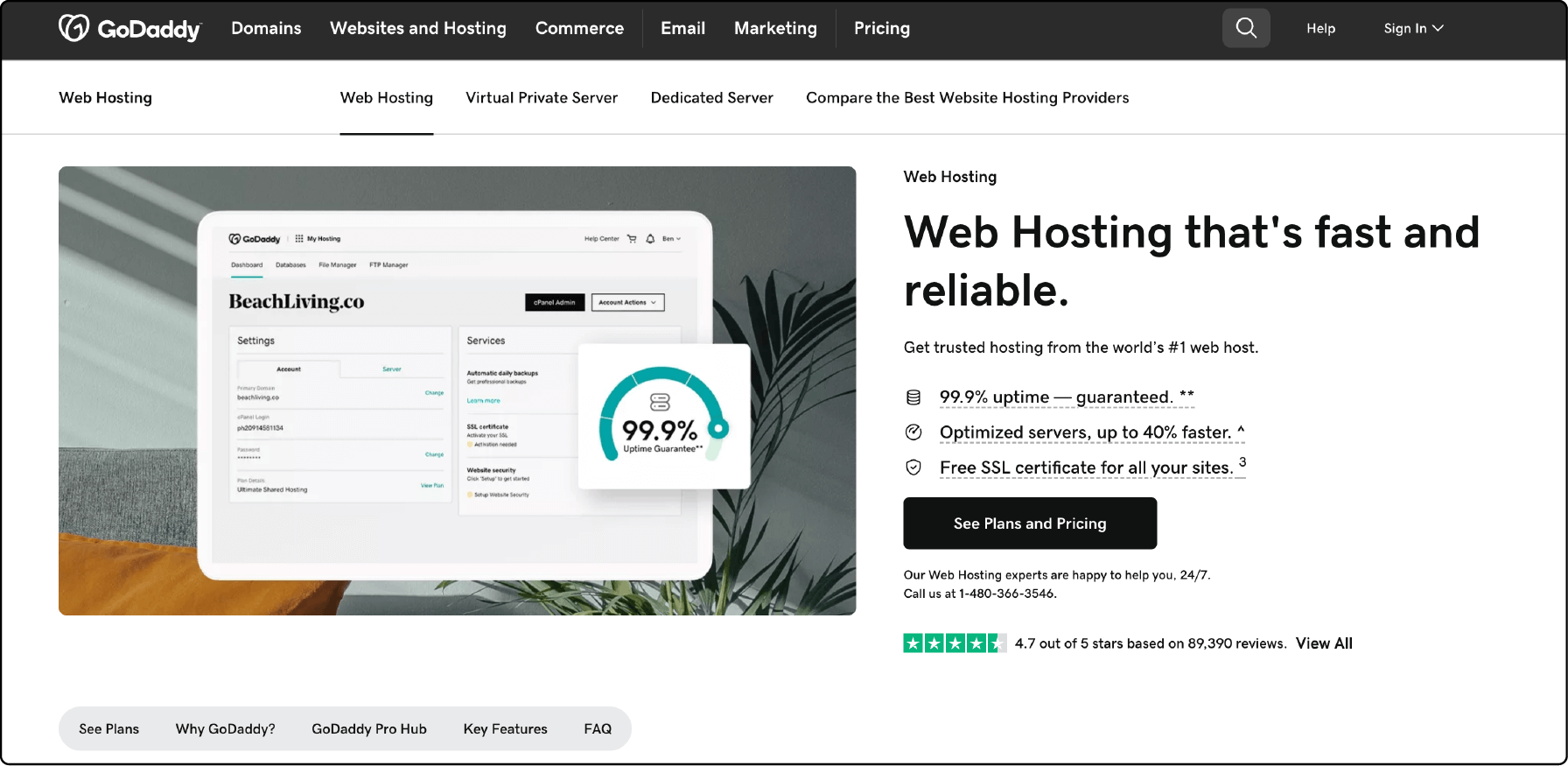
Task: Click the shield icon beside Free SSL certificate
Action: [x=913, y=467]
